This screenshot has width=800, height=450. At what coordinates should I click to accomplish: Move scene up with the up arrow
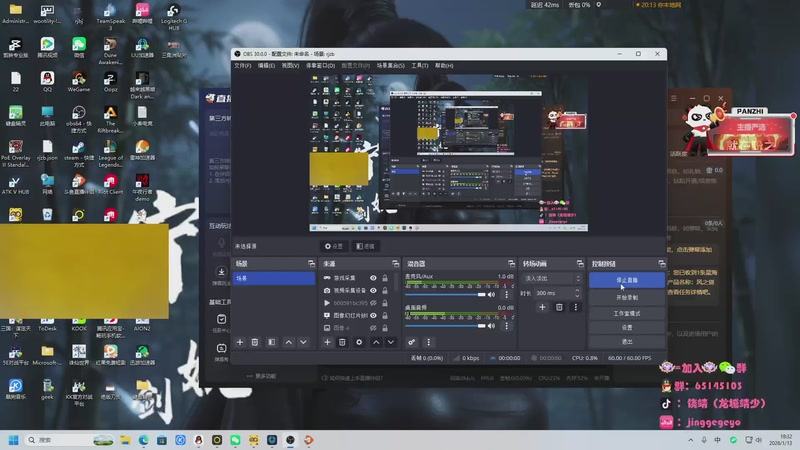tap(289, 342)
